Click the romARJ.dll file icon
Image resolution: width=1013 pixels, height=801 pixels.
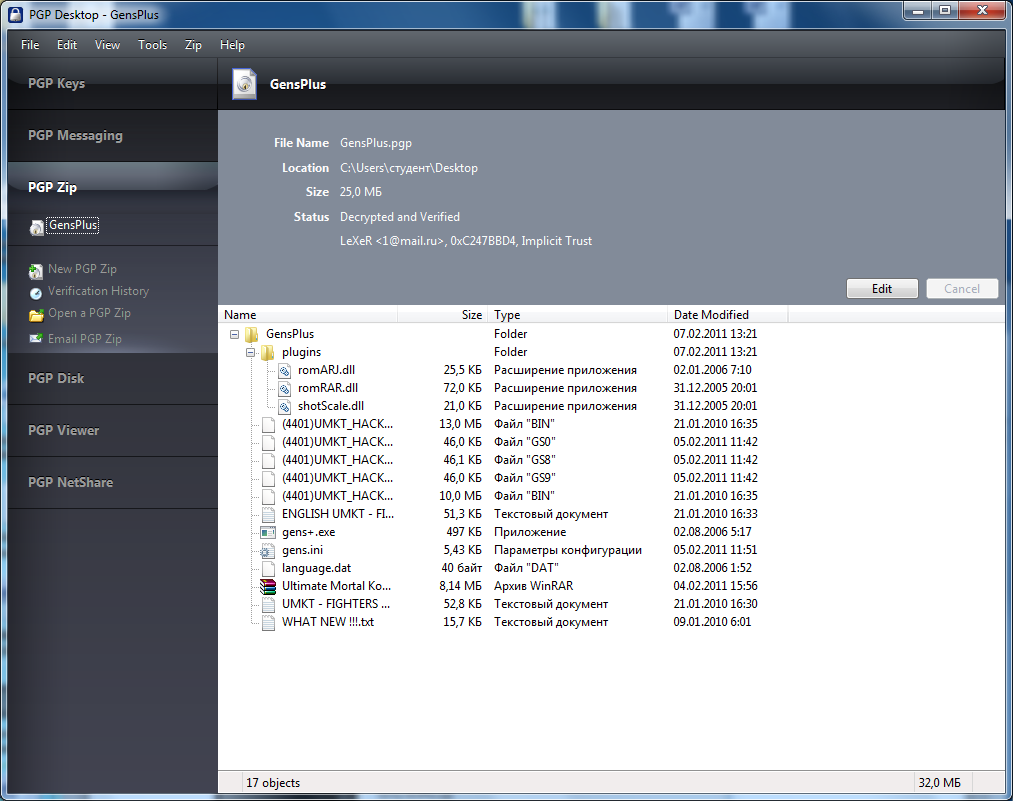pos(284,370)
